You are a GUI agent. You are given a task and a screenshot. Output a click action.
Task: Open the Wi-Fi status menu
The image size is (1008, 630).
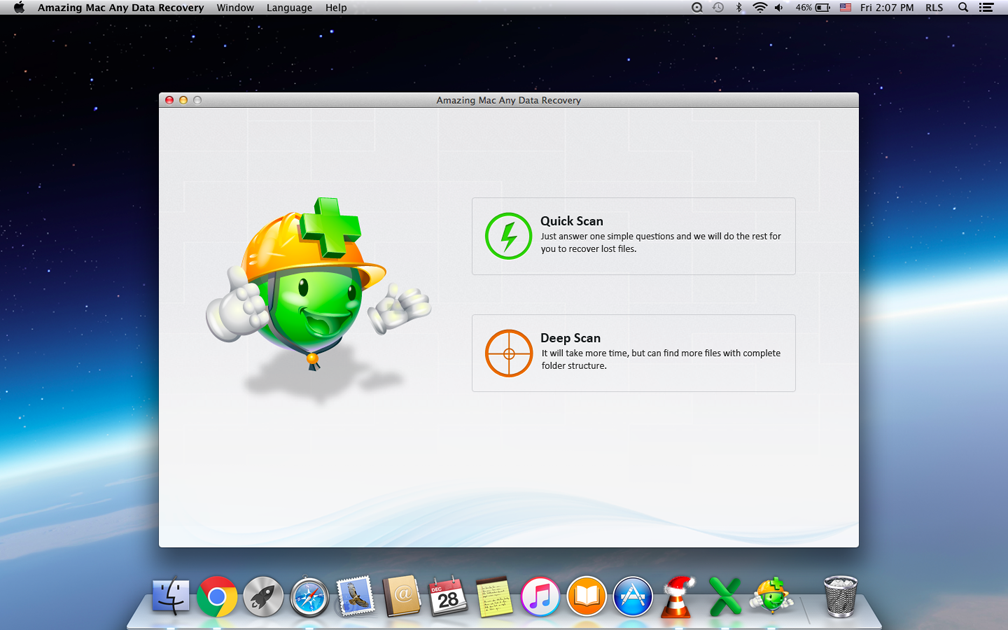coord(760,8)
